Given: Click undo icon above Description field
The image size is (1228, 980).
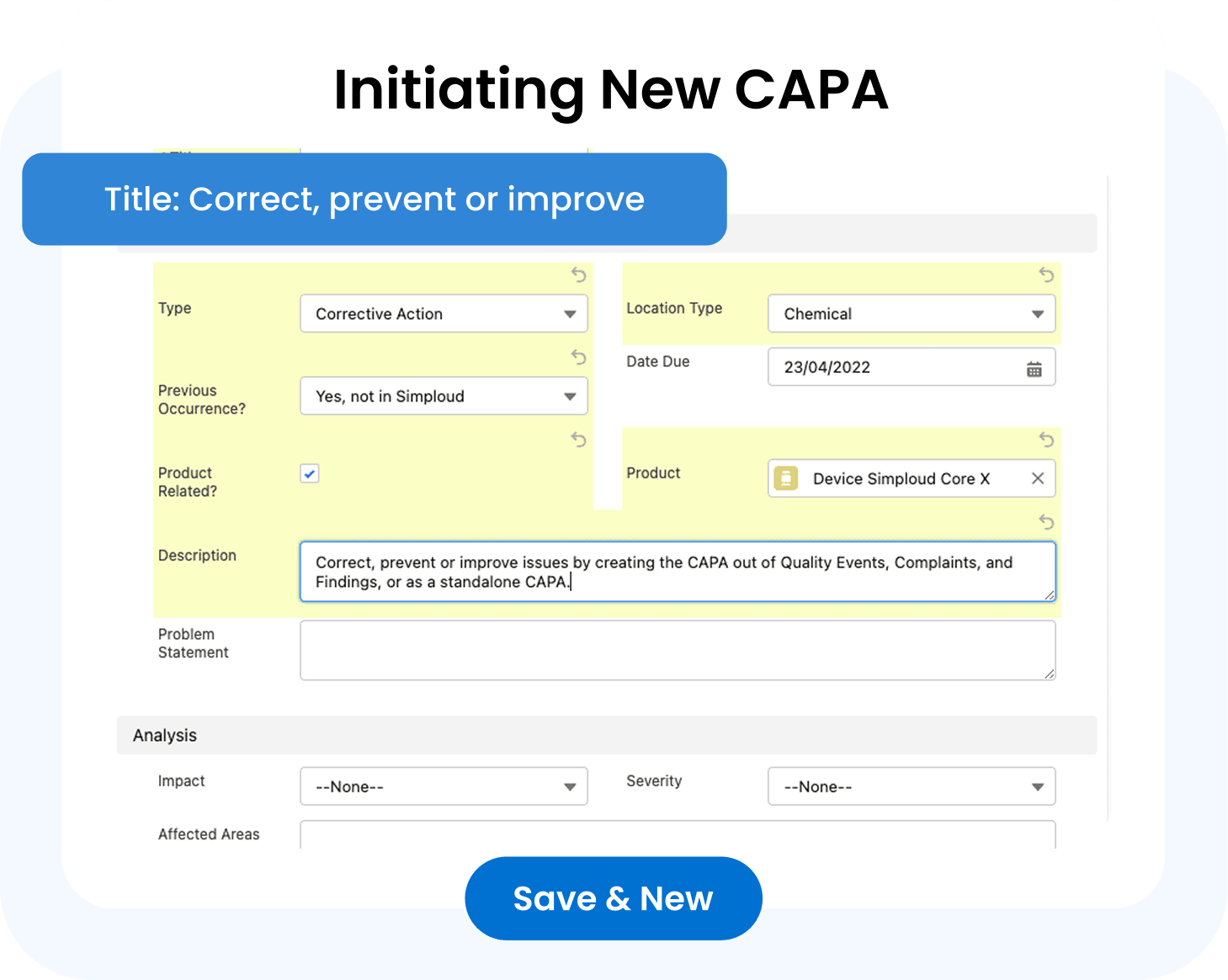Looking at the screenshot, I should 1046,522.
